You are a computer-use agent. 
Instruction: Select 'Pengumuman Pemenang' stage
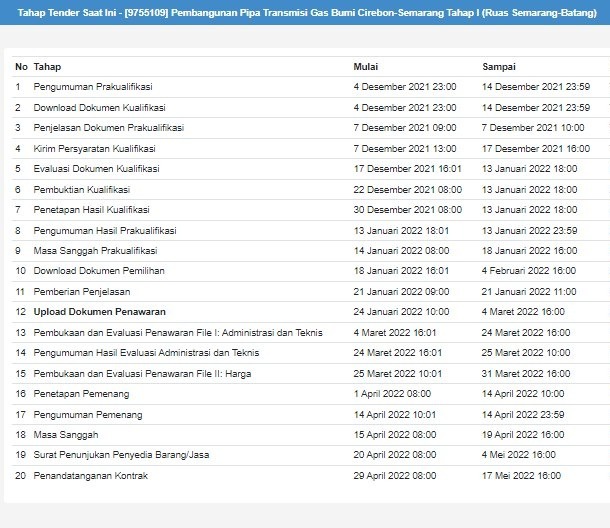pos(88,415)
